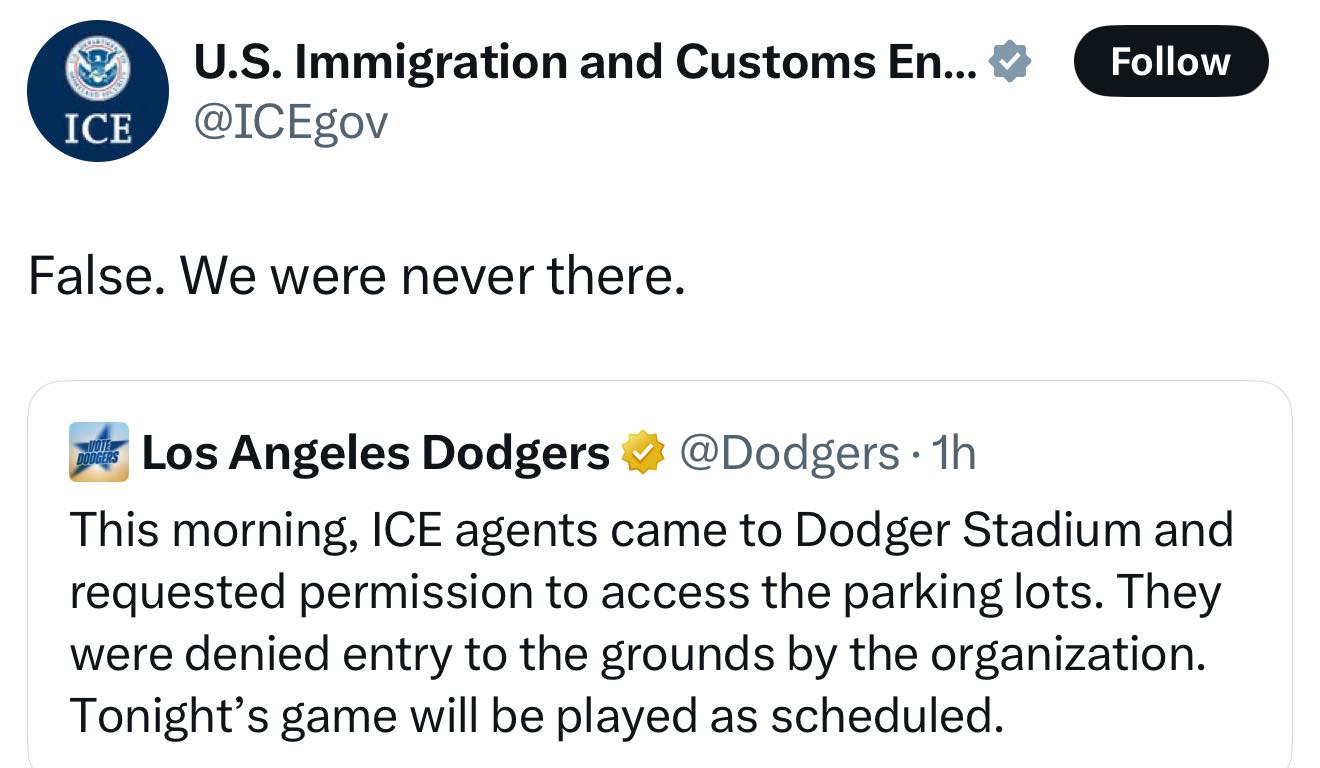Screen dimensions: 1320x768
Task: Open the @Dodgers handle in quoted post
Action: (x=789, y=454)
